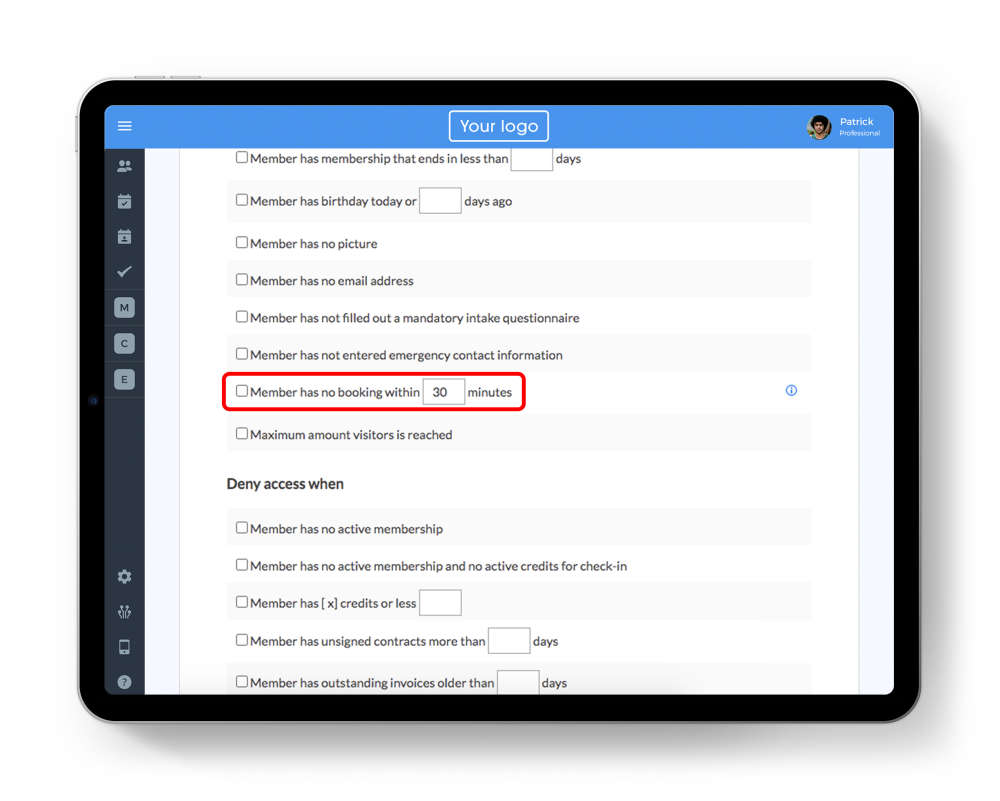Tick mandatory intake questionnaire checkbox

242,317
